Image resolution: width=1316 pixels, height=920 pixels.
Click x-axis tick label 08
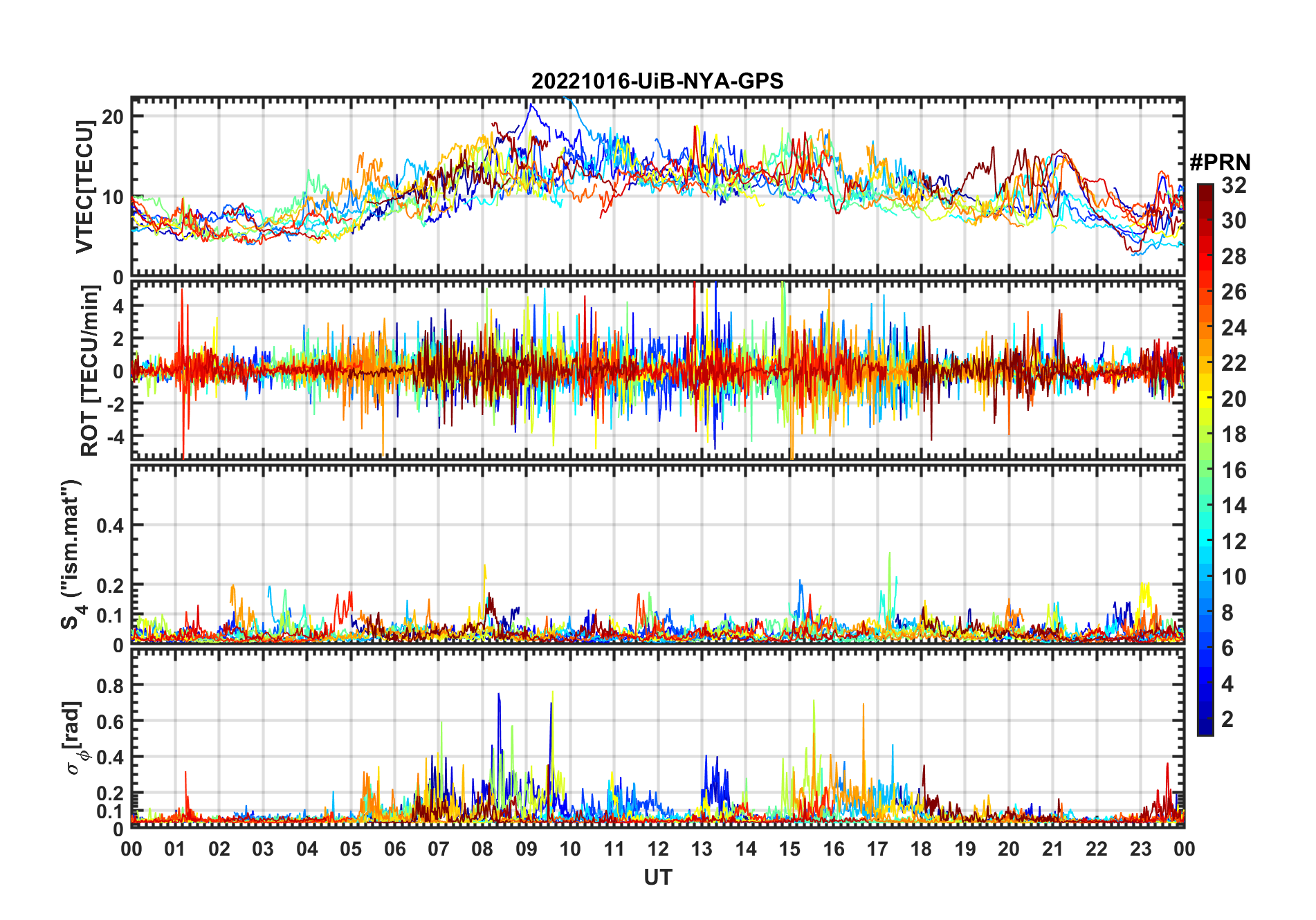[x=482, y=849]
